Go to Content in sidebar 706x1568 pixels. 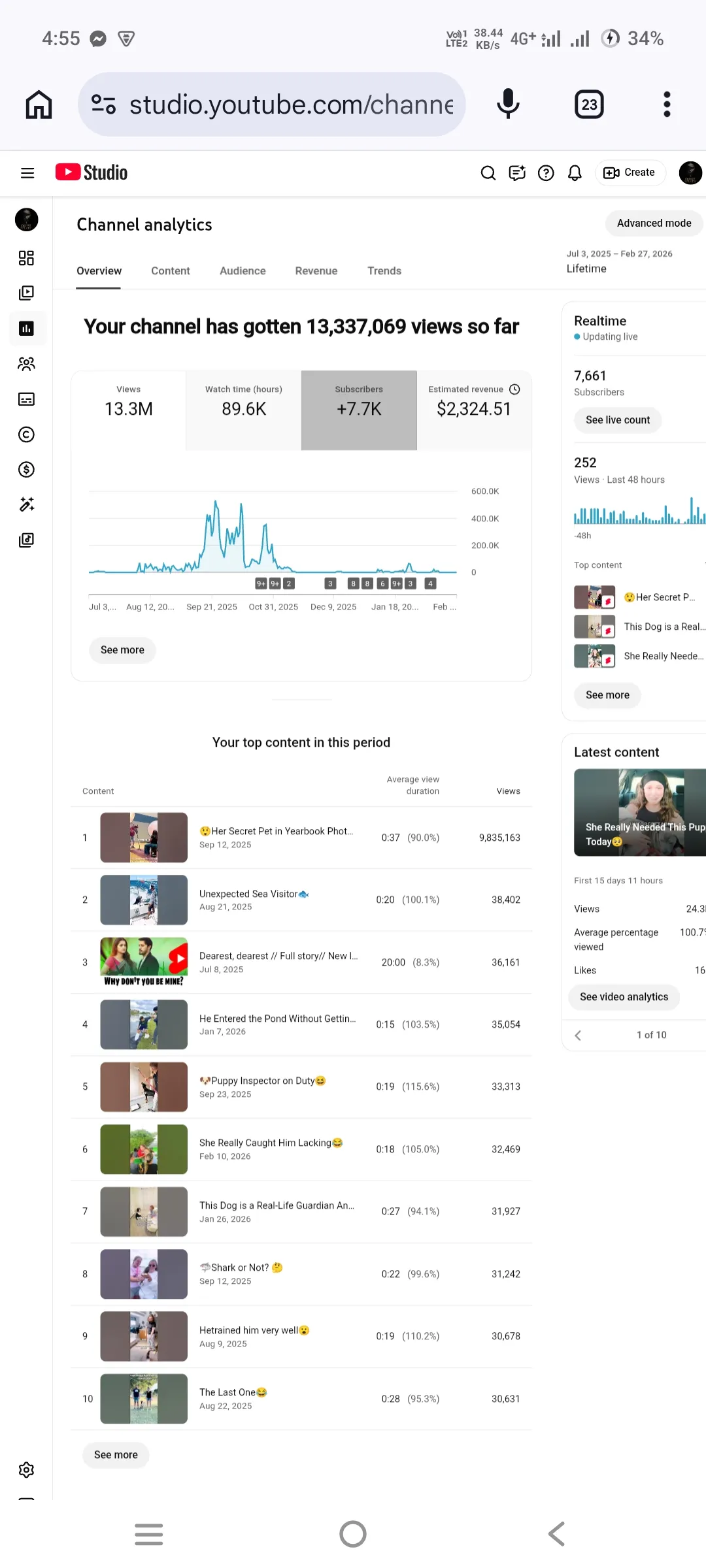(27, 293)
